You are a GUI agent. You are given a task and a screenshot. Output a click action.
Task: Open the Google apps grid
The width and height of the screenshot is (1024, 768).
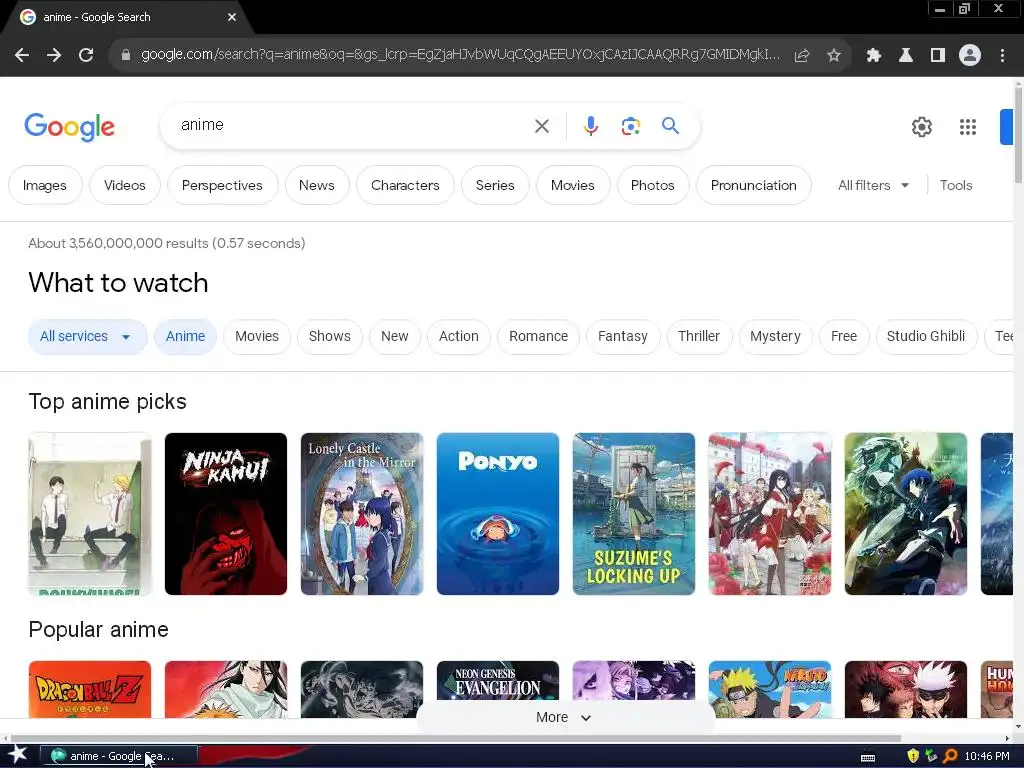968,127
